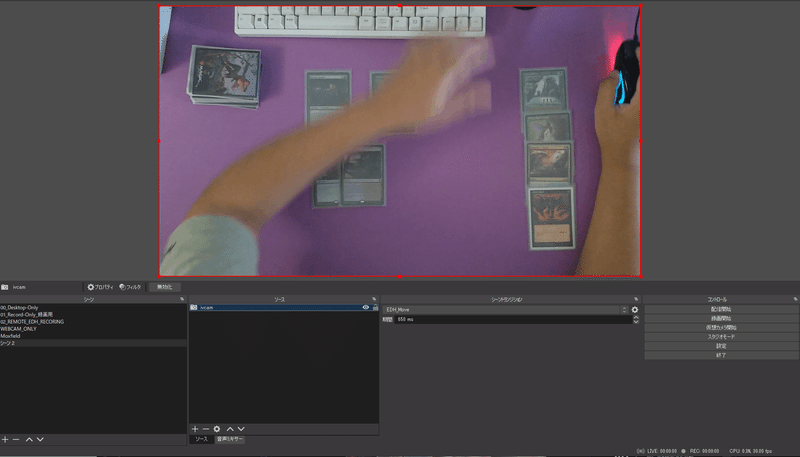Open source properties gear in sources panel
This screenshot has height=457, width=800.
[x=217, y=429]
